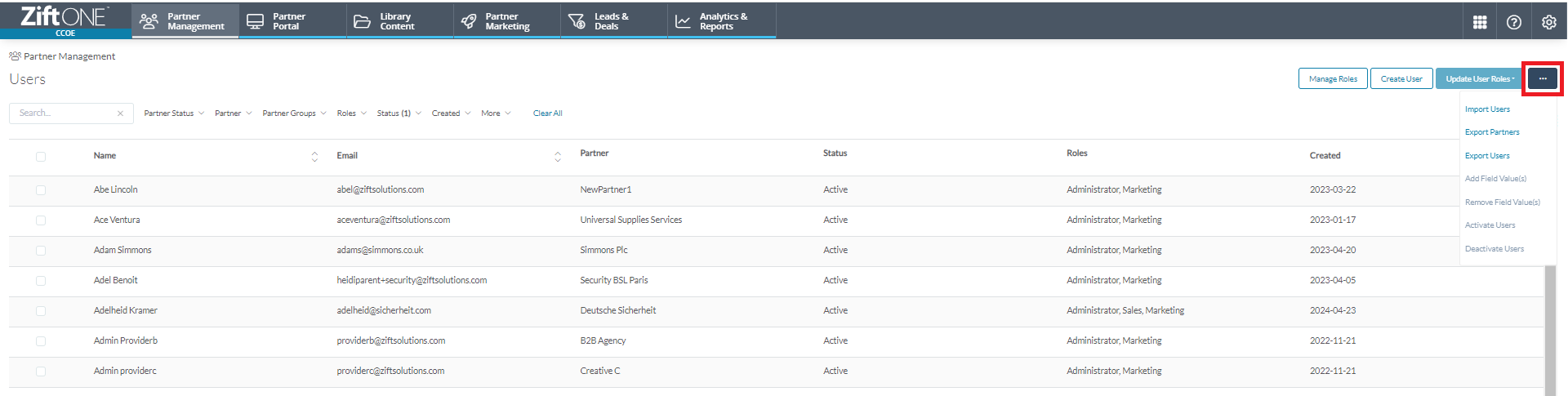Click the vertical scrollbar of the table
Screen dimensions: 1568x396
click(x=1550, y=331)
